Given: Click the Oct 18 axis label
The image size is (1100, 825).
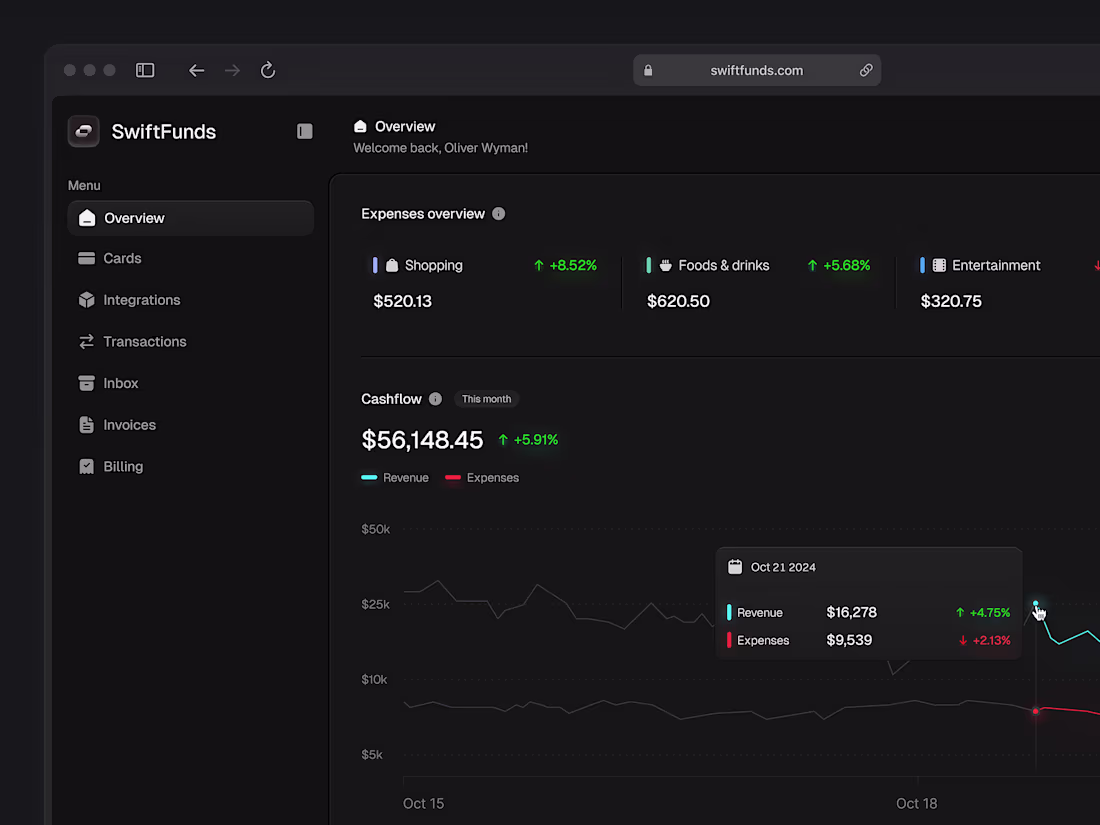Looking at the screenshot, I should (917, 804).
